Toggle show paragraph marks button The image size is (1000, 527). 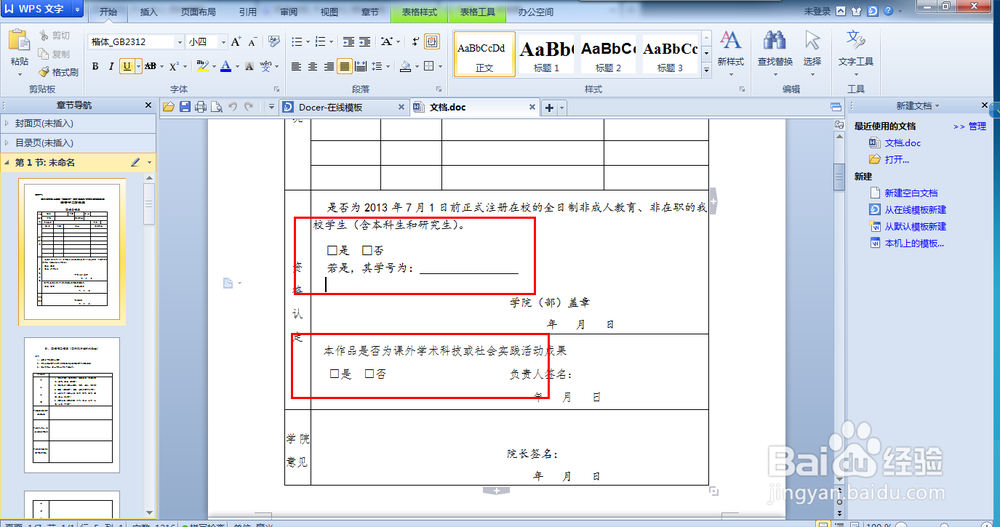coord(415,42)
